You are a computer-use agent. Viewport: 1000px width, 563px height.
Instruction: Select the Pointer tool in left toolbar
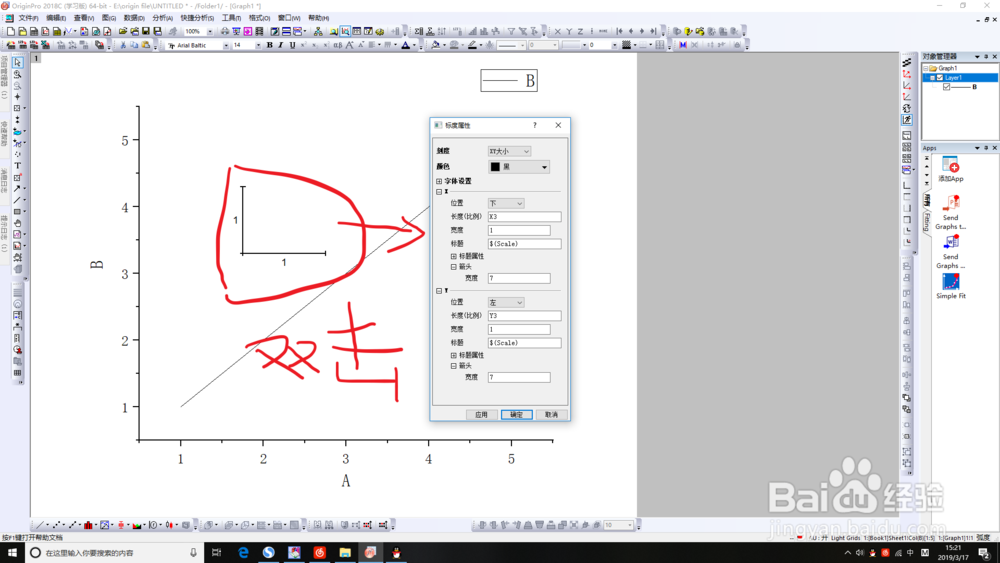pos(17,62)
